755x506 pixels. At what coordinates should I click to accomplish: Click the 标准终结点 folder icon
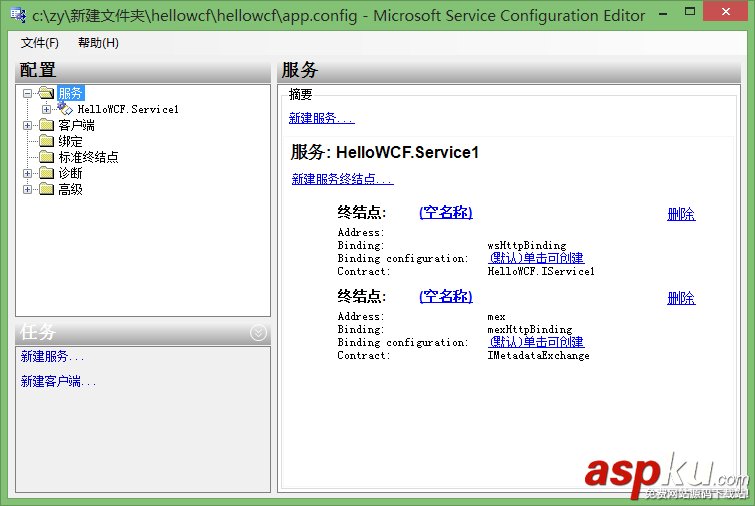coord(47,157)
